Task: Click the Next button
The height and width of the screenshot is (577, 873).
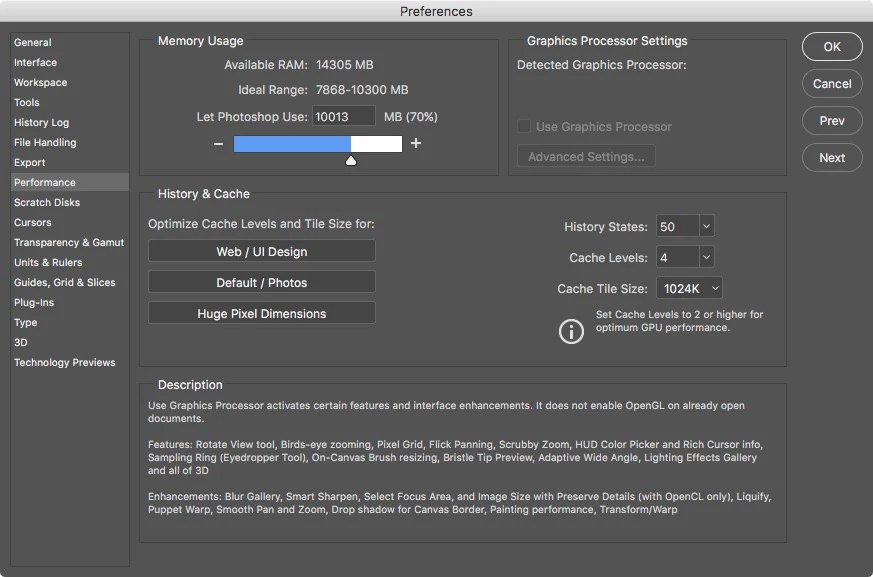Action: click(x=832, y=158)
